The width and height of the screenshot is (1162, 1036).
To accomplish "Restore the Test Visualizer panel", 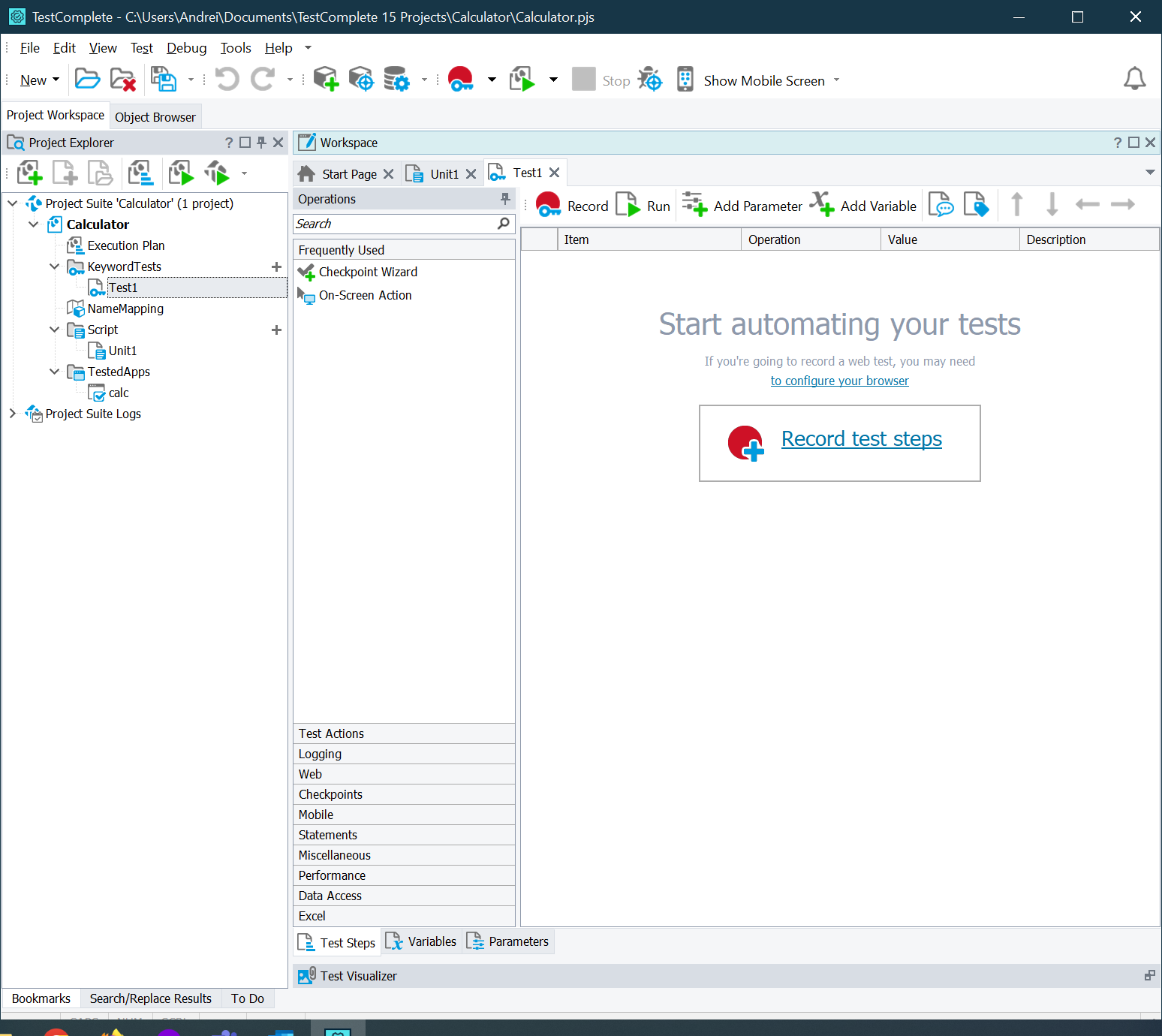I will click(1149, 975).
